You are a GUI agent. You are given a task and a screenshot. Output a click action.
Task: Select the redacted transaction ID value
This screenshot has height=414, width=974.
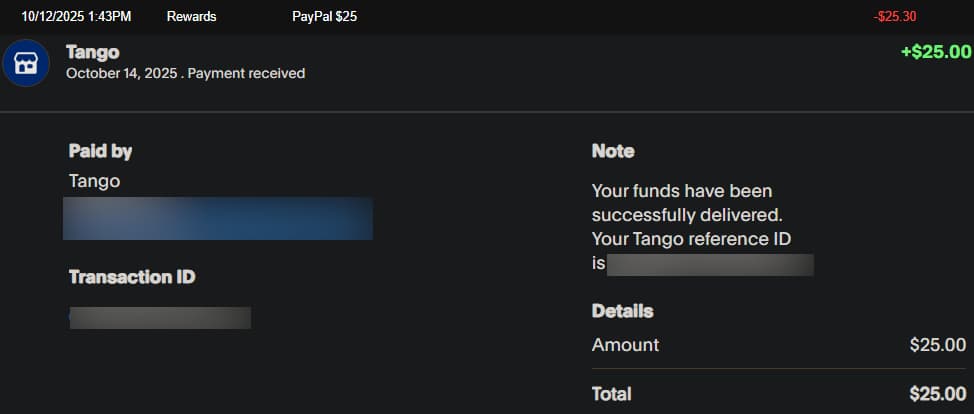coord(160,318)
